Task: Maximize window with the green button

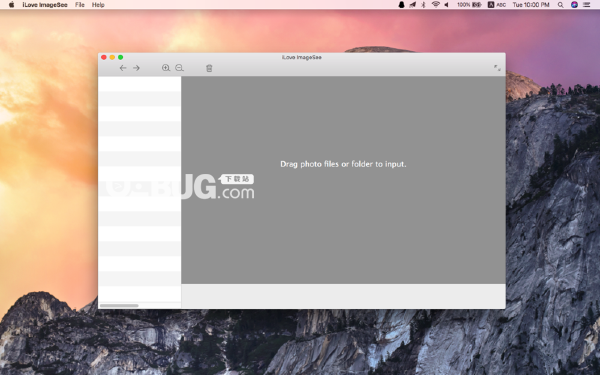Action: (x=121, y=57)
